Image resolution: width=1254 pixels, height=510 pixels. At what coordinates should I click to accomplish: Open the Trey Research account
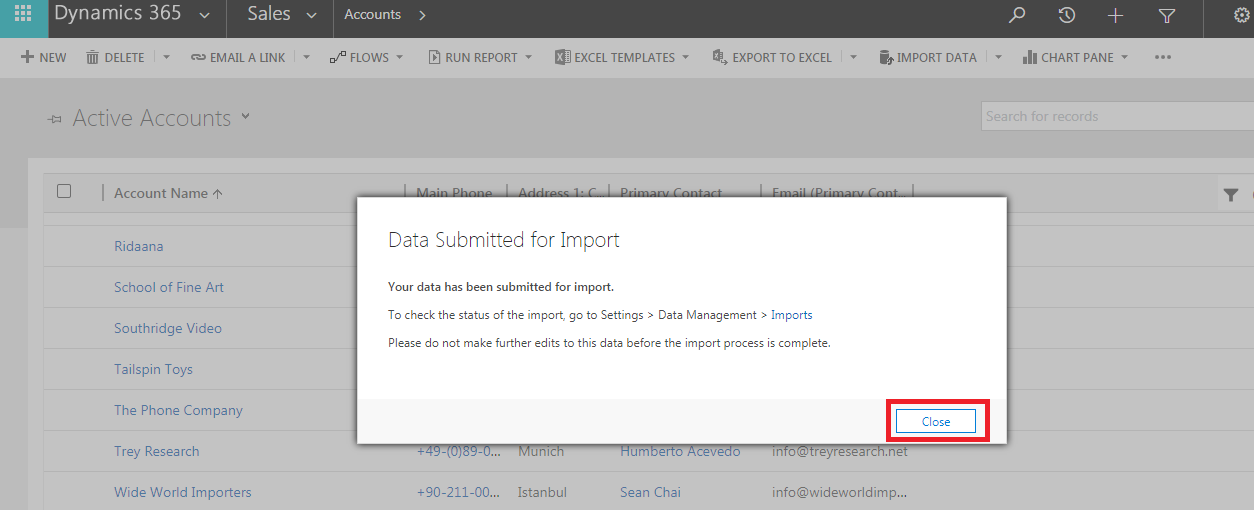tap(157, 451)
